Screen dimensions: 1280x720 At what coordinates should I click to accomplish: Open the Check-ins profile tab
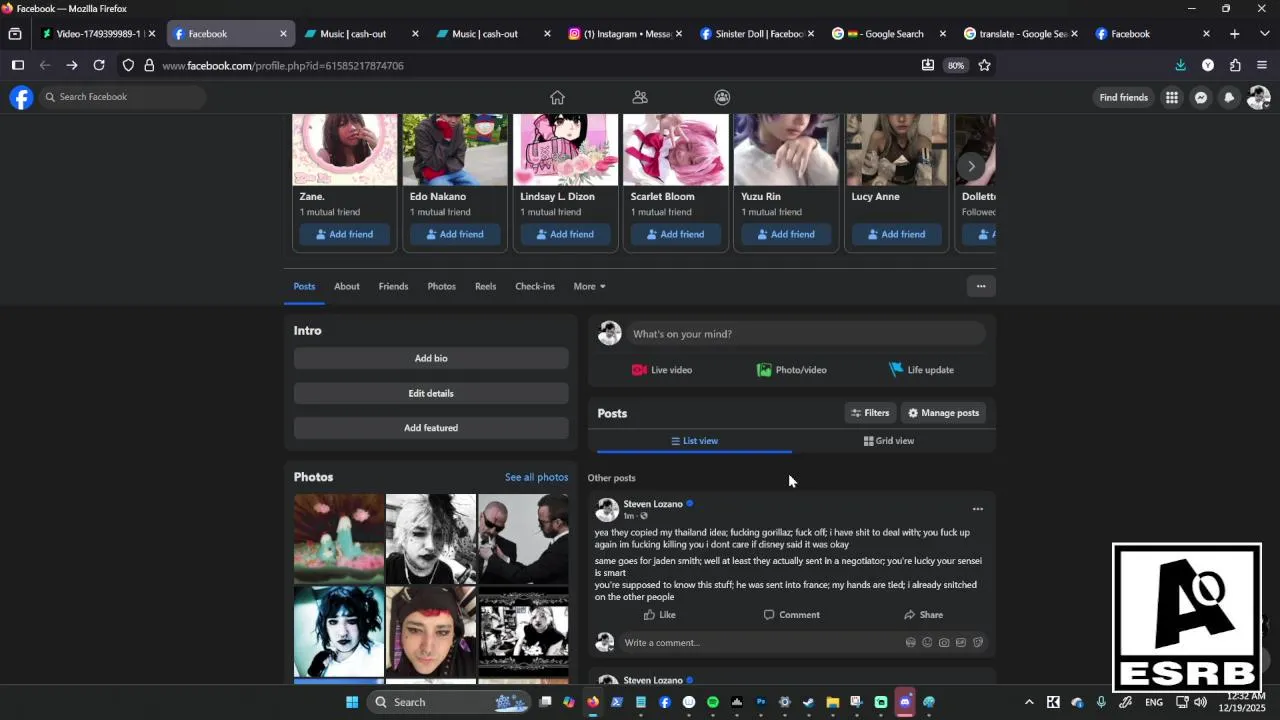(x=535, y=286)
